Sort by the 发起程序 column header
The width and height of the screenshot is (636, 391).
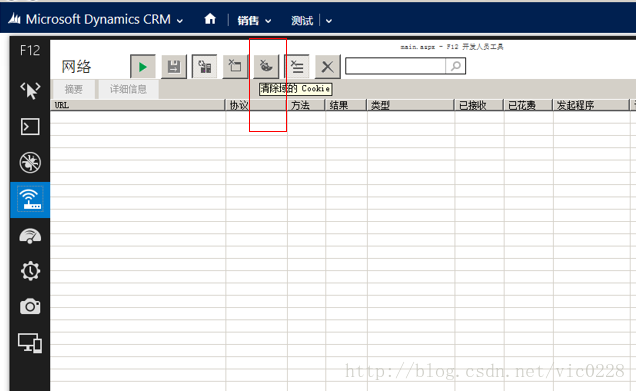[591, 105]
